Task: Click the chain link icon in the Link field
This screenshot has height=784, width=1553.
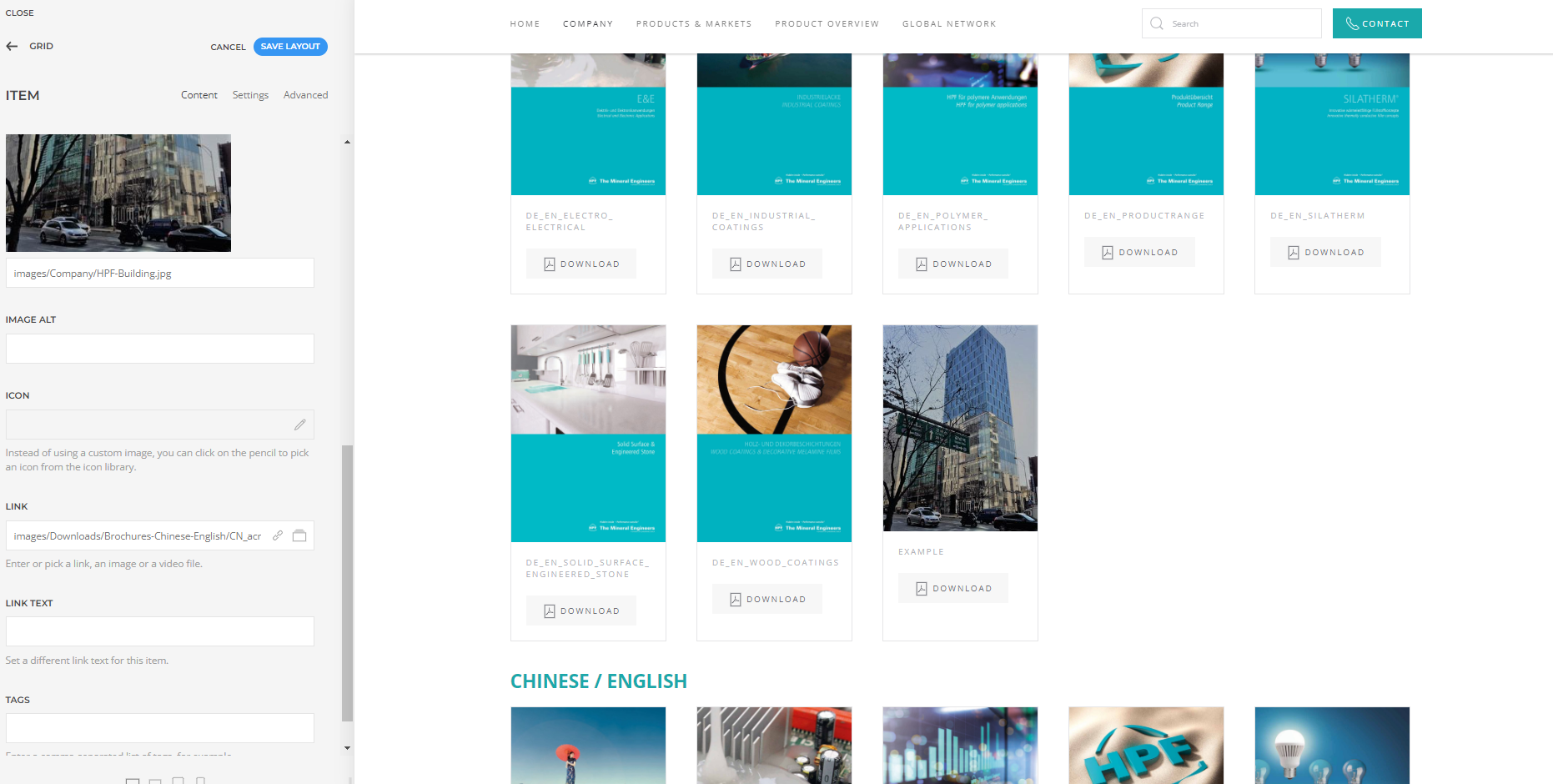Action: [278, 535]
